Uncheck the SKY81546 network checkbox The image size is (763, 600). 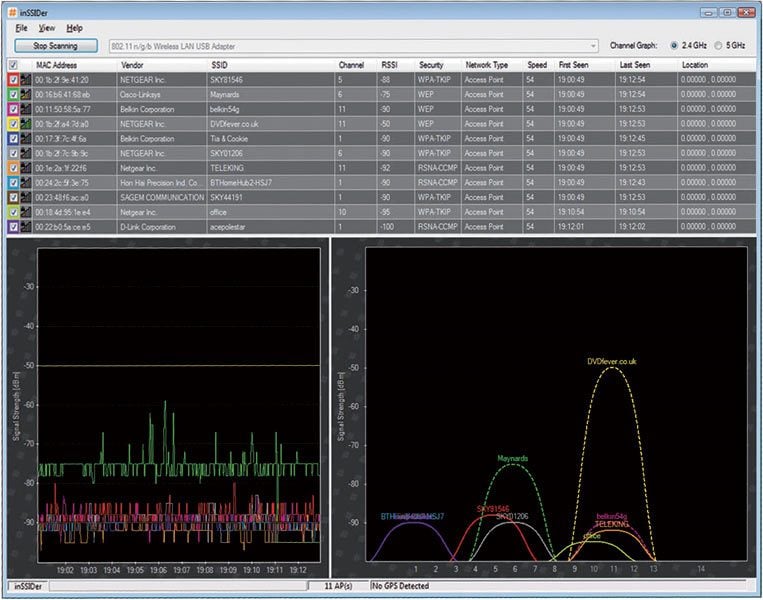pos(14,80)
